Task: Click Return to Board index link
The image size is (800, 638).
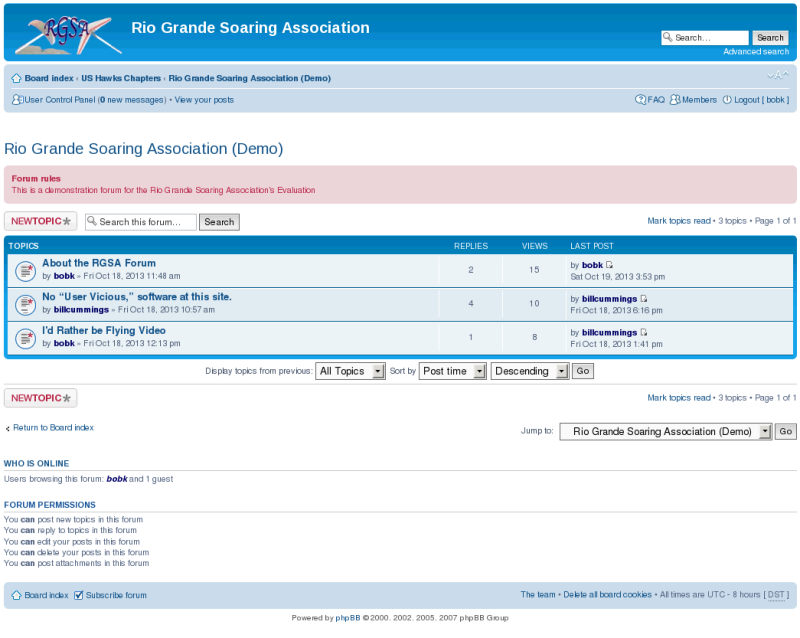Action: coord(54,428)
